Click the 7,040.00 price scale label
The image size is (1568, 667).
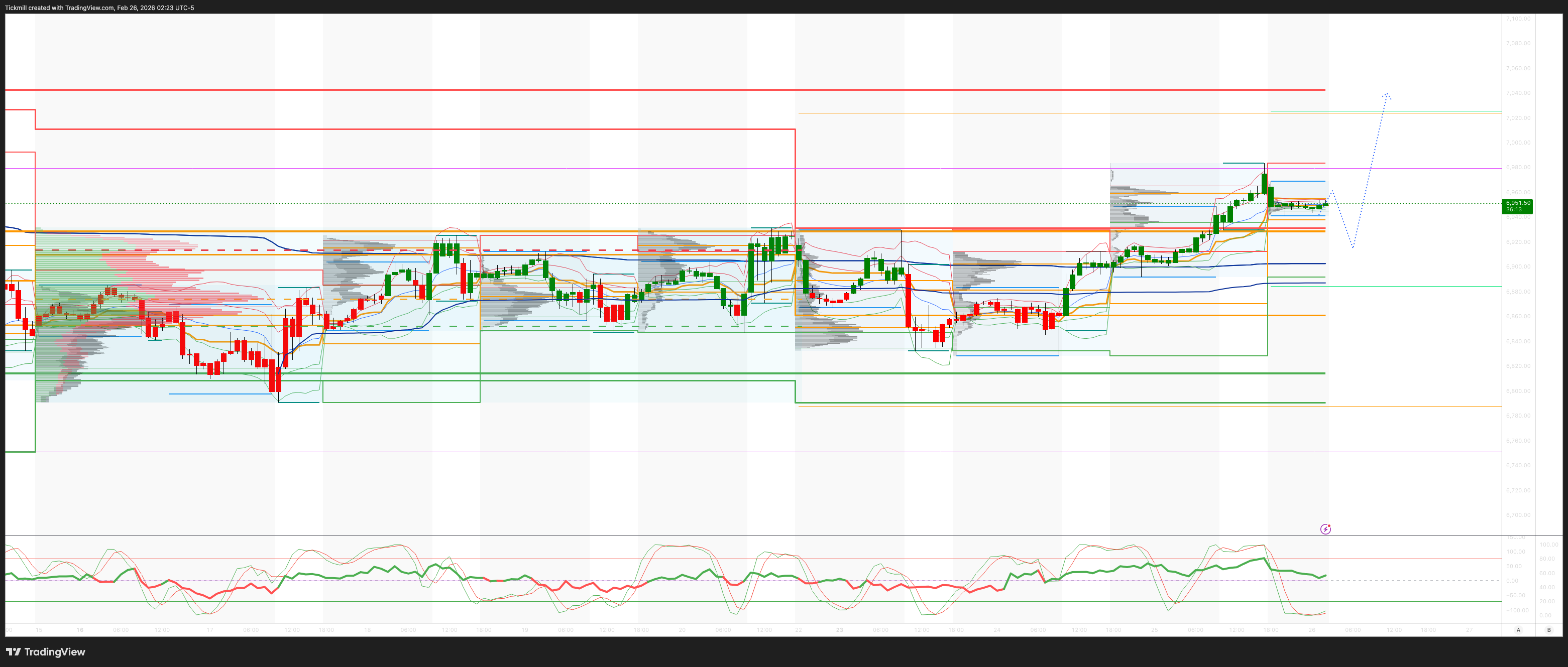[1518, 93]
